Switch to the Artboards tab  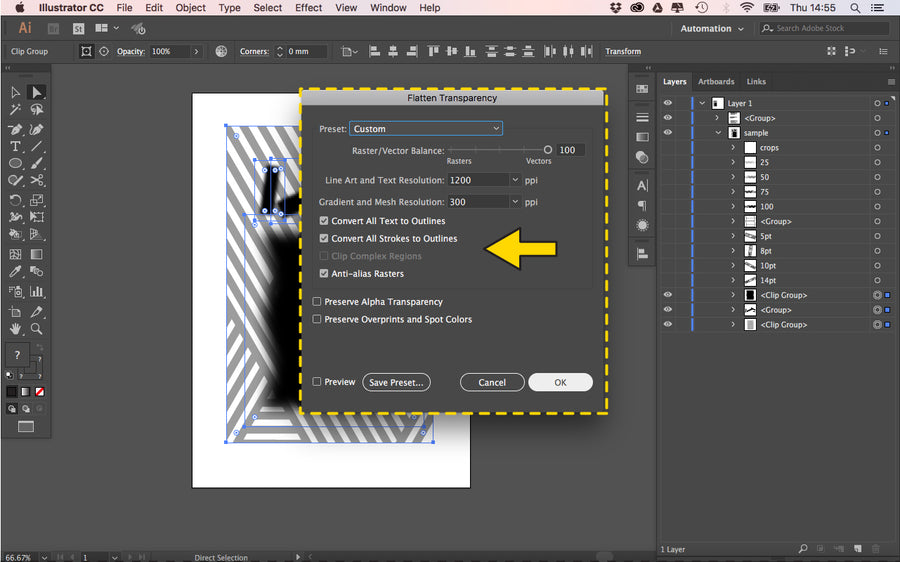coord(716,82)
